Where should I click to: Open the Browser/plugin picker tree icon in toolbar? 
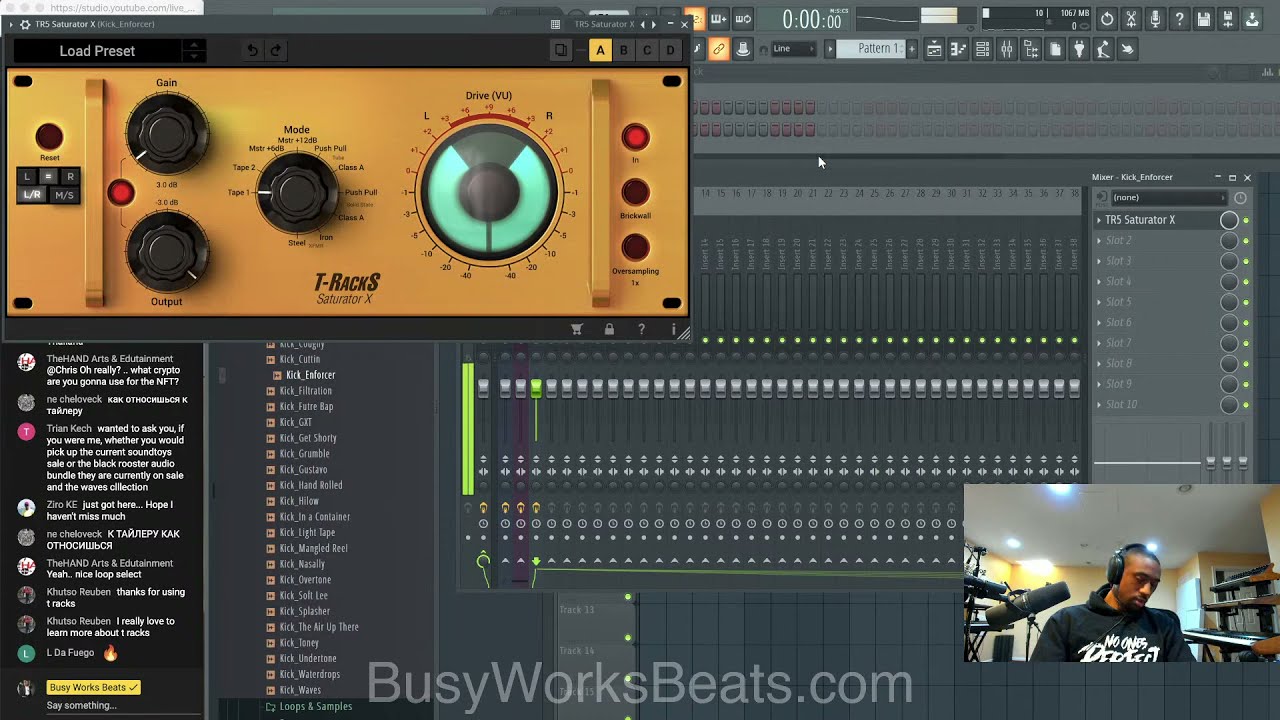tap(1031, 49)
